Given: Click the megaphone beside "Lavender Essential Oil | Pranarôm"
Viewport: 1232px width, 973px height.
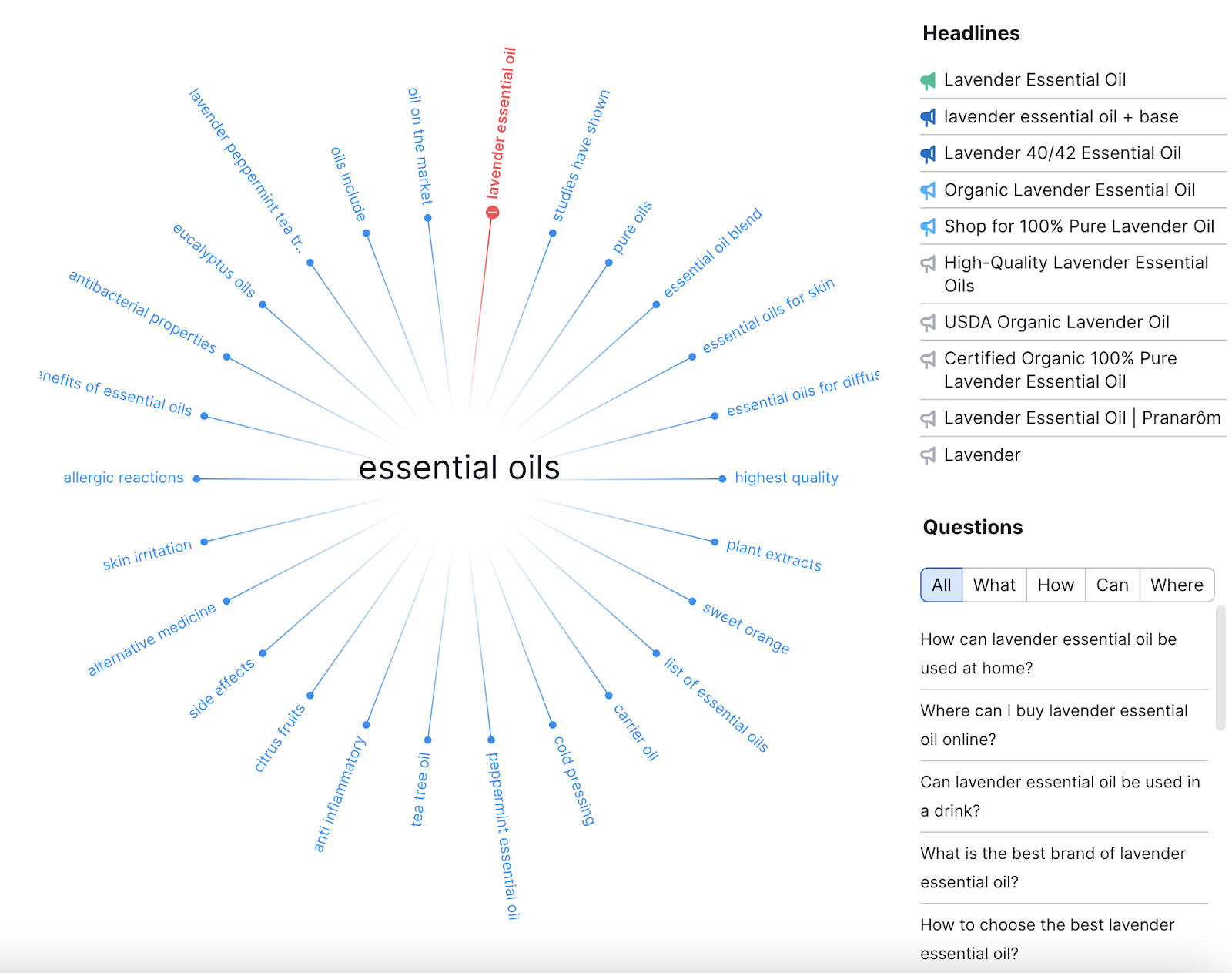Looking at the screenshot, I should tap(927, 418).
